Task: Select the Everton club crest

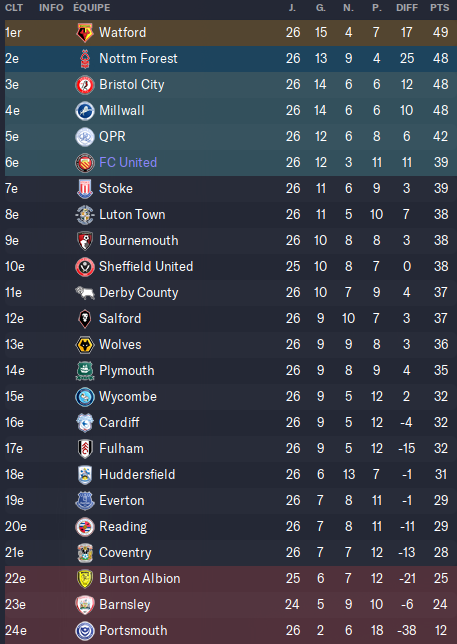Action: pos(85,501)
